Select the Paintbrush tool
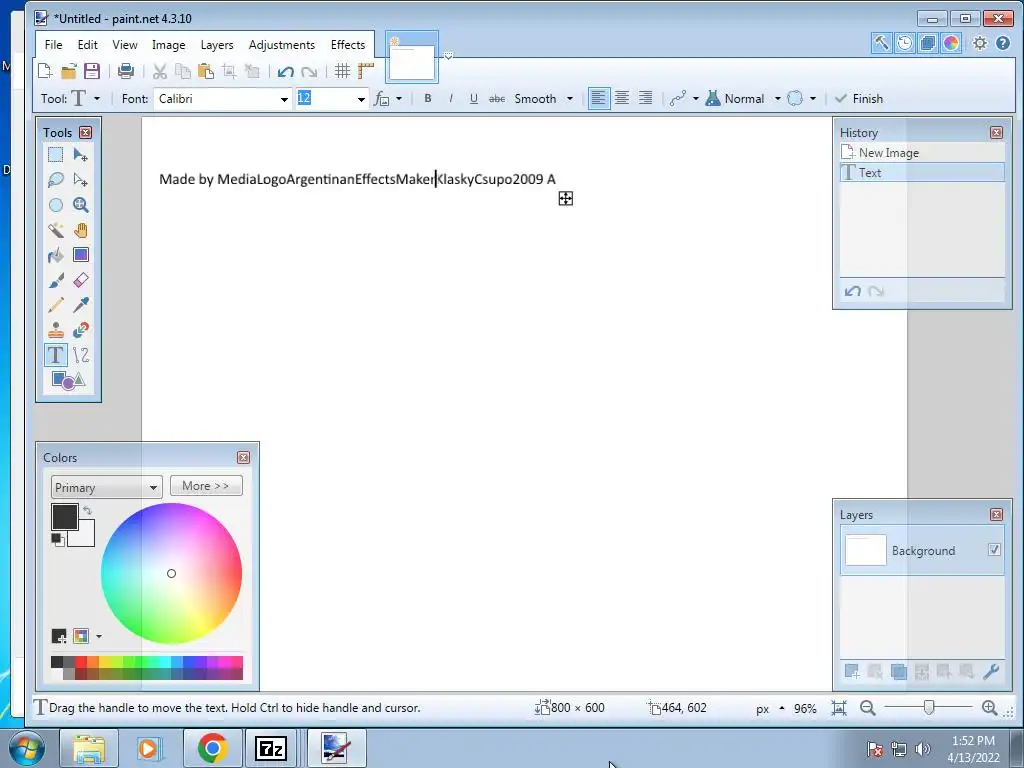This screenshot has height=768, width=1024. click(56, 280)
